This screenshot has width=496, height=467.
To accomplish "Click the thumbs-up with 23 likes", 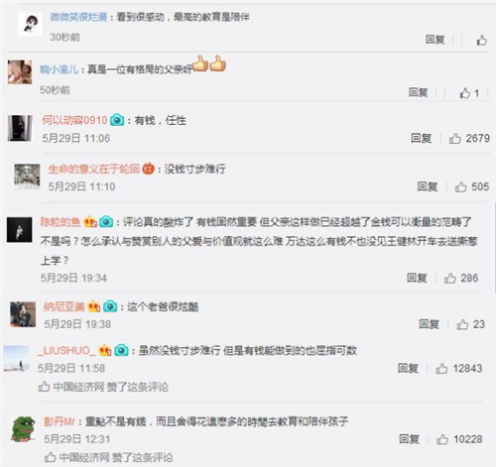I will coord(463,324).
